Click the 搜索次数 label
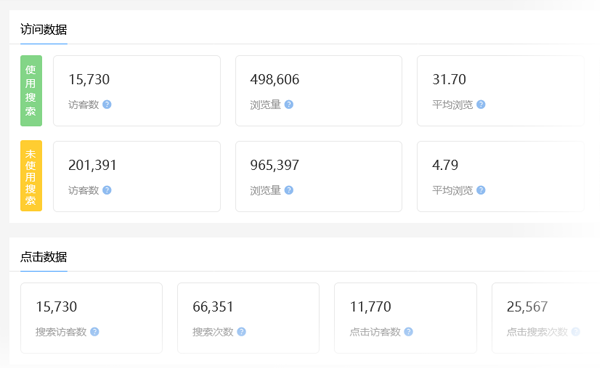 point(213,332)
